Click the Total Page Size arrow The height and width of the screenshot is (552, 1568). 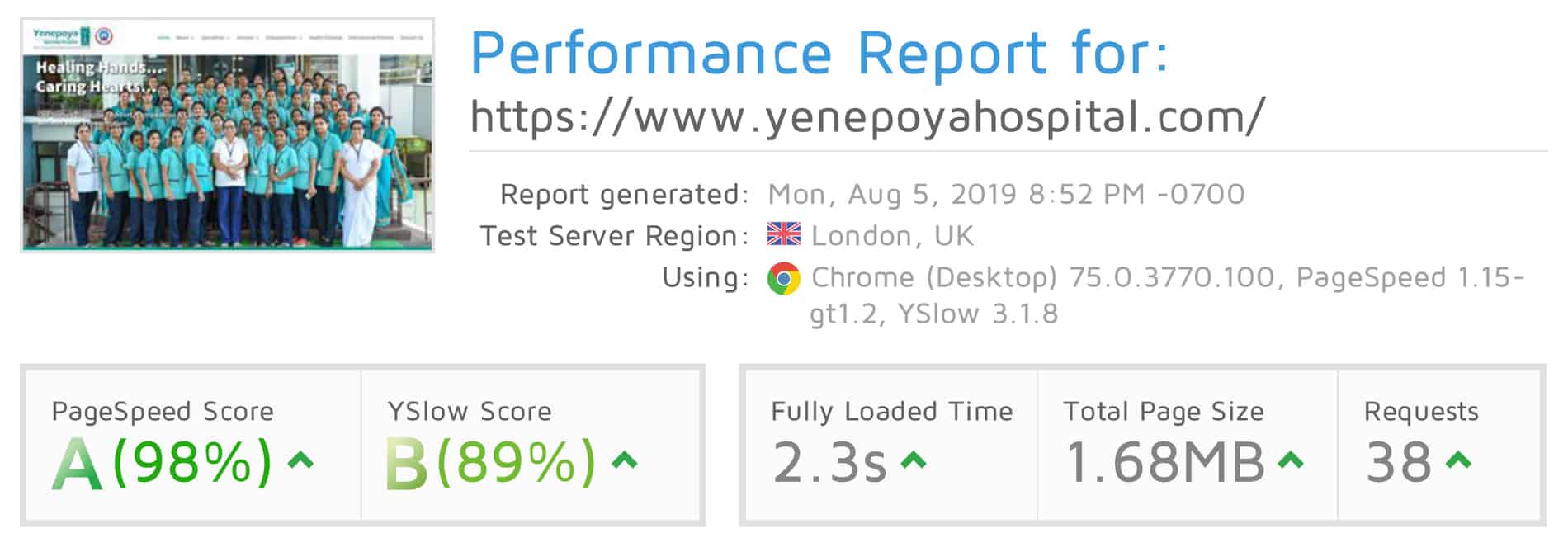coord(1291,460)
